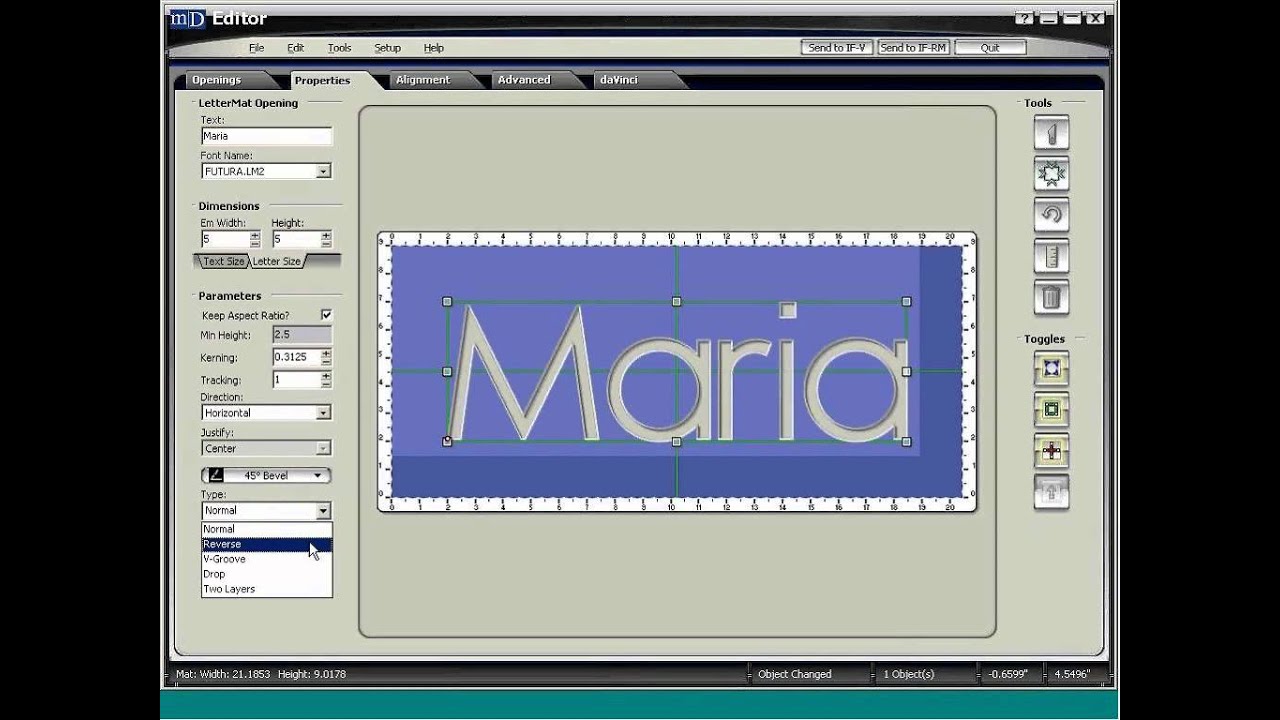Image resolution: width=1280 pixels, height=720 pixels.
Task: Click Send to IF-V button
Action: click(x=838, y=48)
